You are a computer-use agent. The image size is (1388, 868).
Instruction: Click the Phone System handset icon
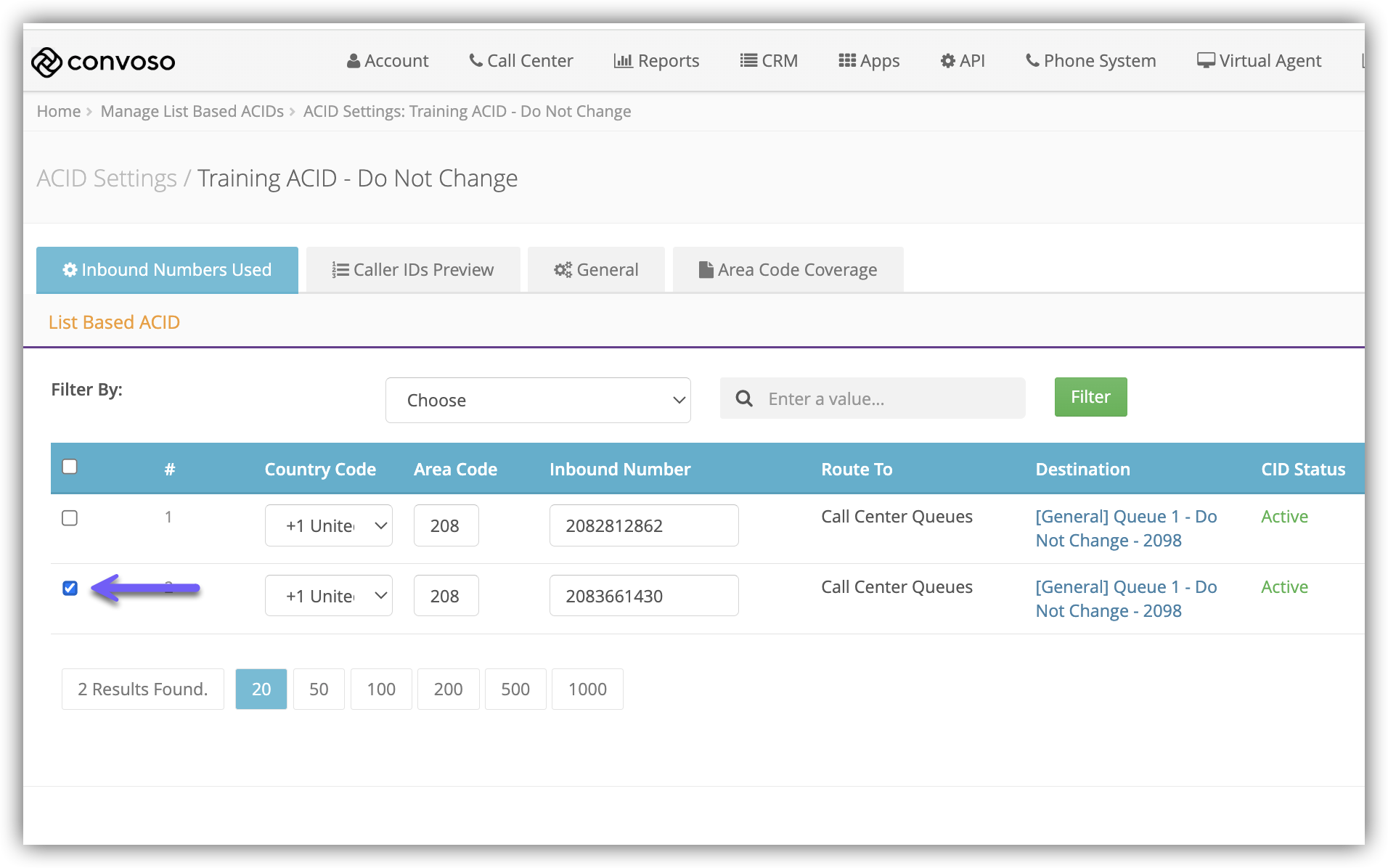point(1032,61)
